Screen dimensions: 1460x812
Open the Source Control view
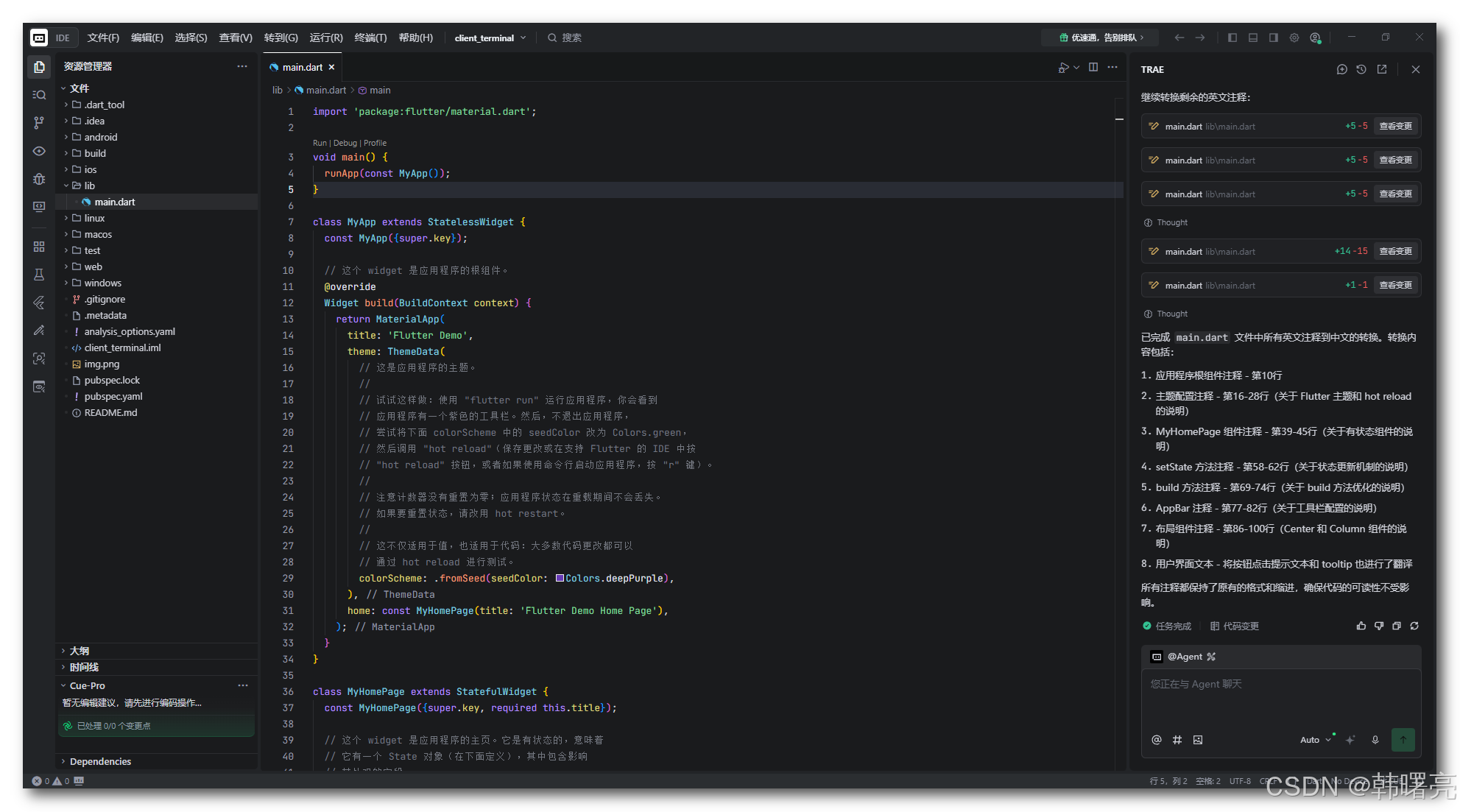tap(39, 122)
